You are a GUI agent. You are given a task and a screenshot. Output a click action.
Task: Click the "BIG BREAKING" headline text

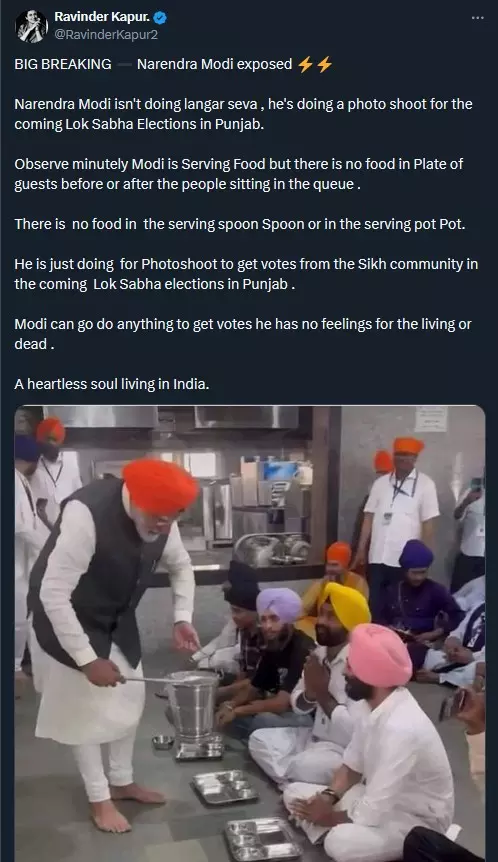(63, 64)
